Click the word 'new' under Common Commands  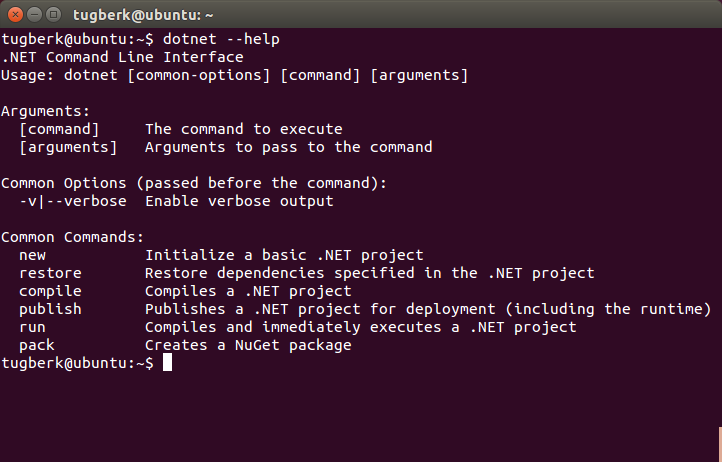(32, 255)
